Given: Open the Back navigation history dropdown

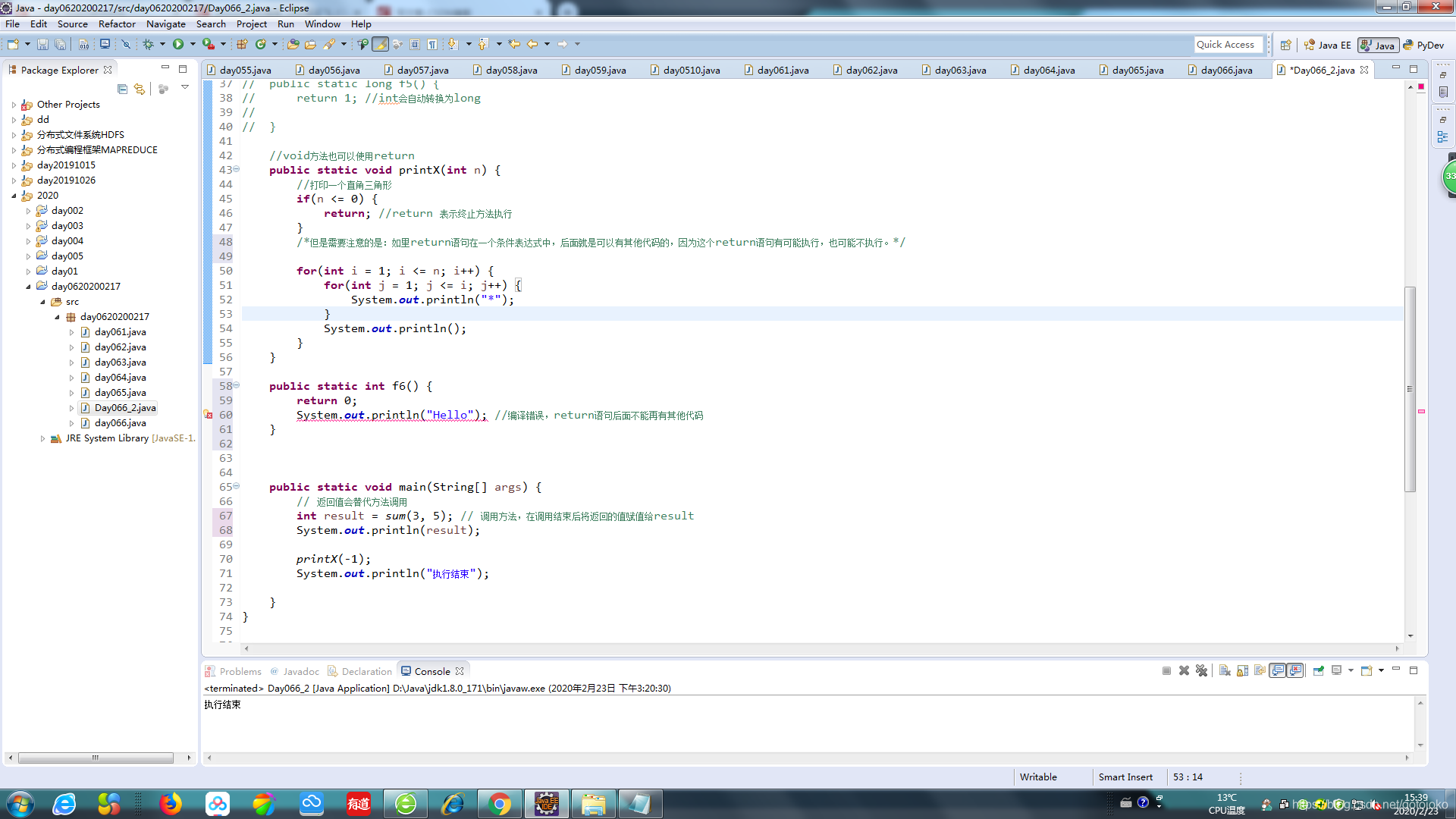Looking at the screenshot, I should [x=547, y=45].
